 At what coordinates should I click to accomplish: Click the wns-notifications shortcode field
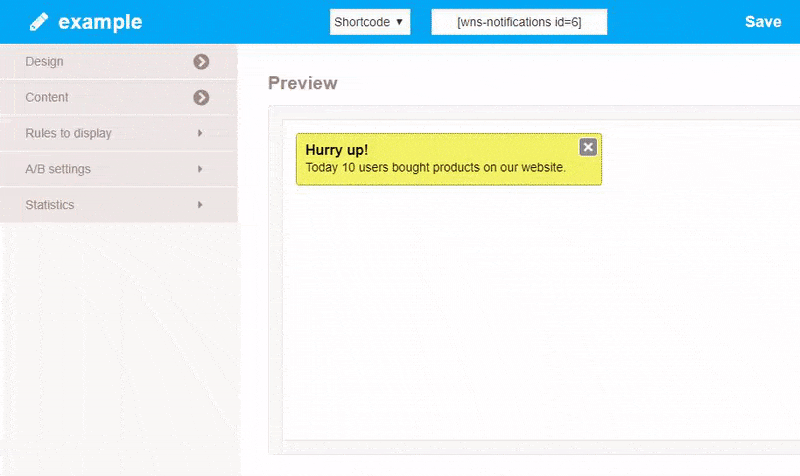[x=519, y=22]
